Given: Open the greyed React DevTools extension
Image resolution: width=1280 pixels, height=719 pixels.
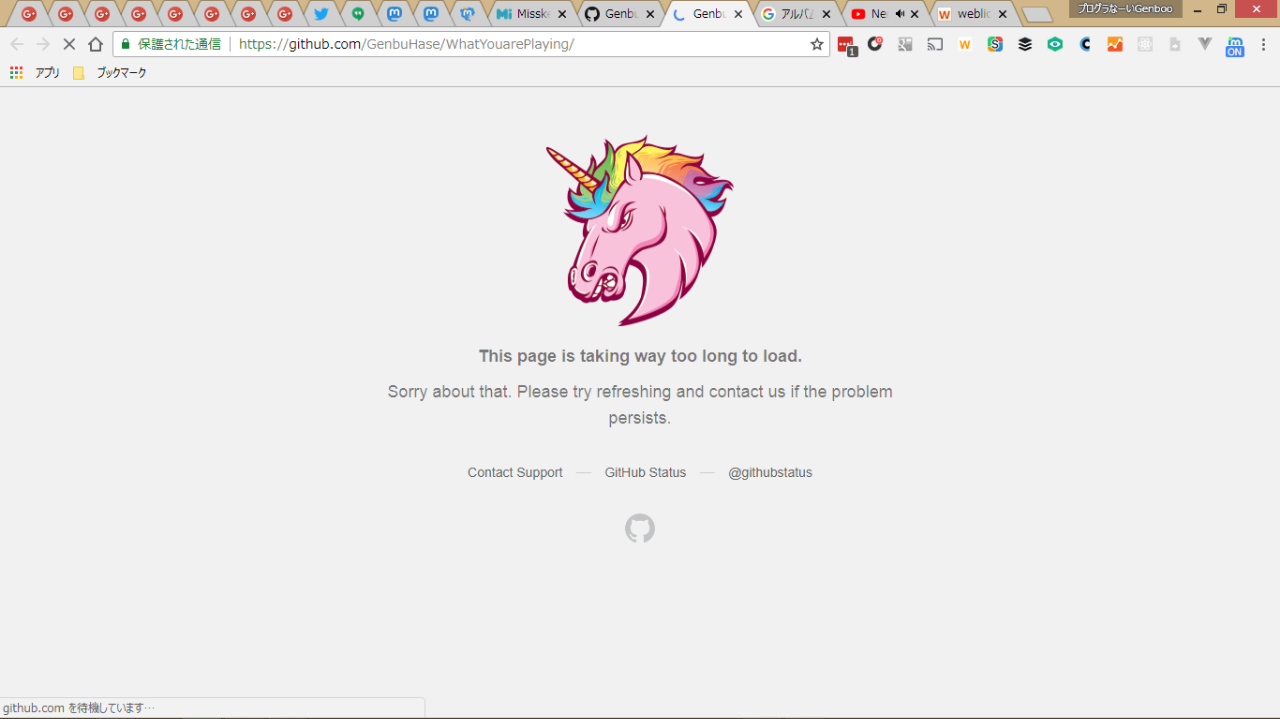Looking at the screenshot, I should click(1145, 44).
